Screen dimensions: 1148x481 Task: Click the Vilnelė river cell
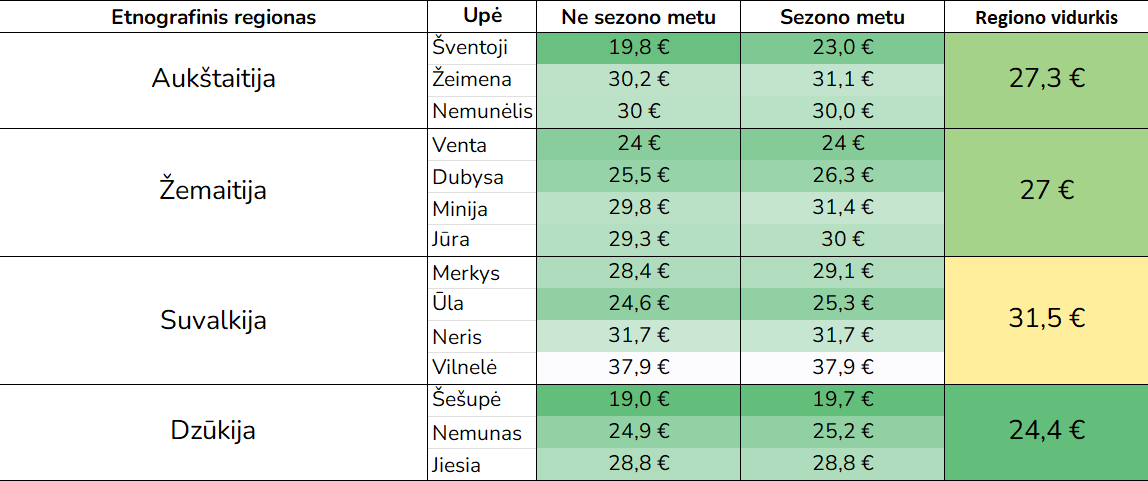pos(482,366)
